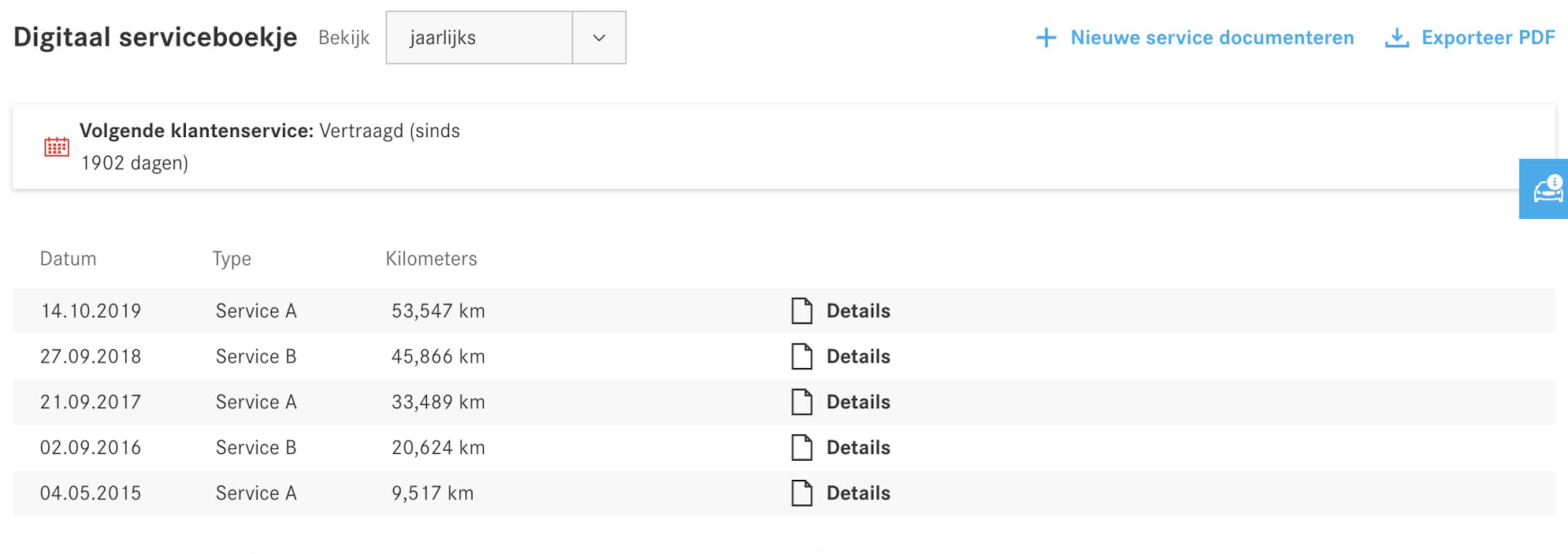Click Exporteer PDF link
This screenshot has width=1568, height=554.
click(1488, 38)
